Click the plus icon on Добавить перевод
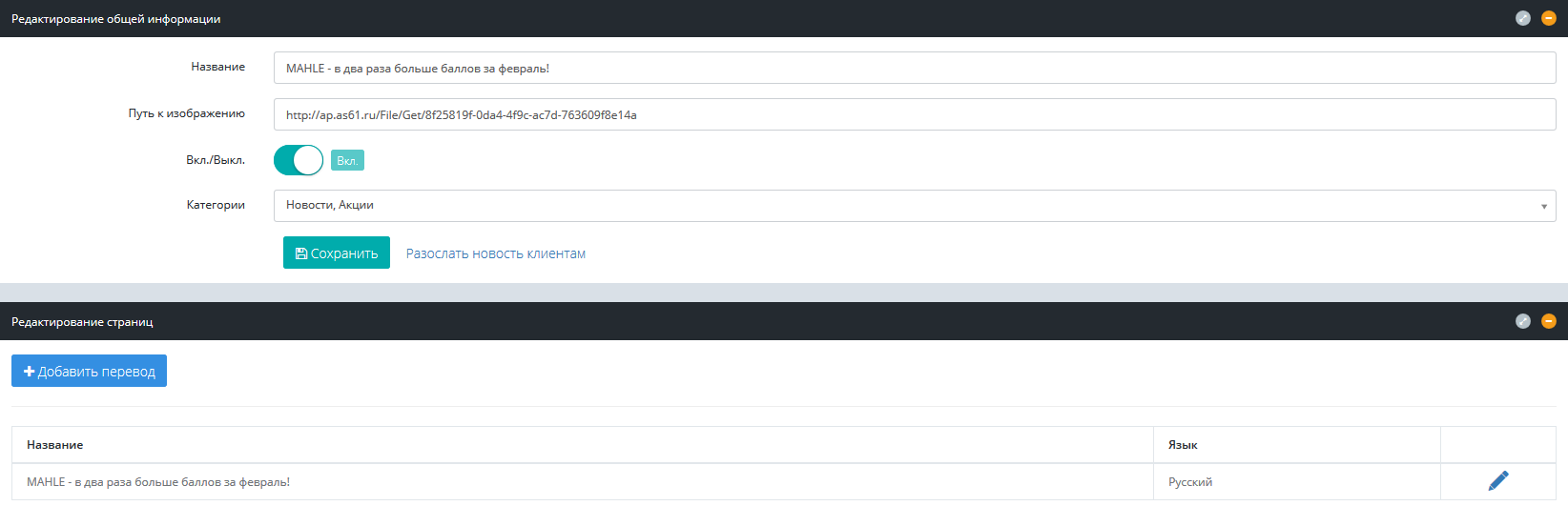Viewport: 1568px width, 526px height. click(x=29, y=372)
